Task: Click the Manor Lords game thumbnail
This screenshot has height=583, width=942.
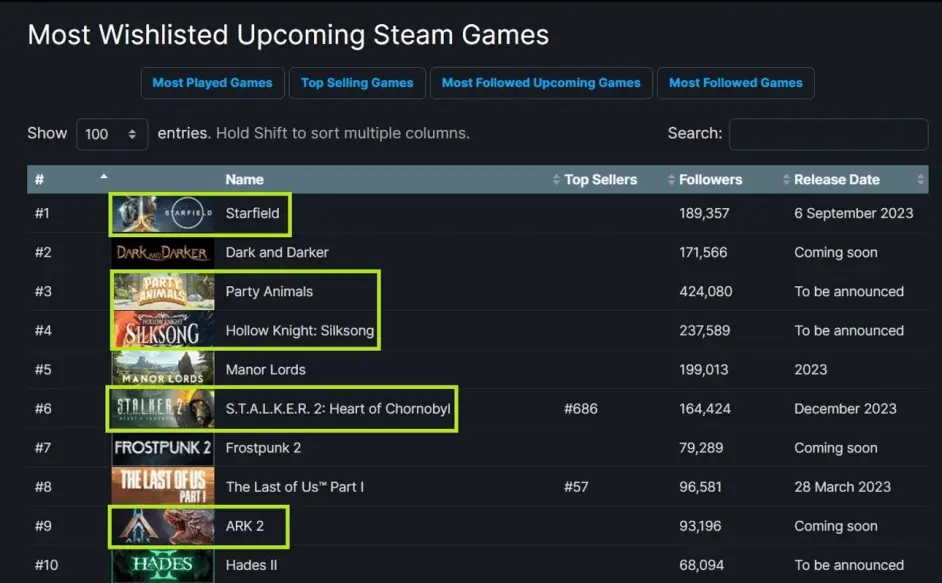Action: tap(163, 370)
